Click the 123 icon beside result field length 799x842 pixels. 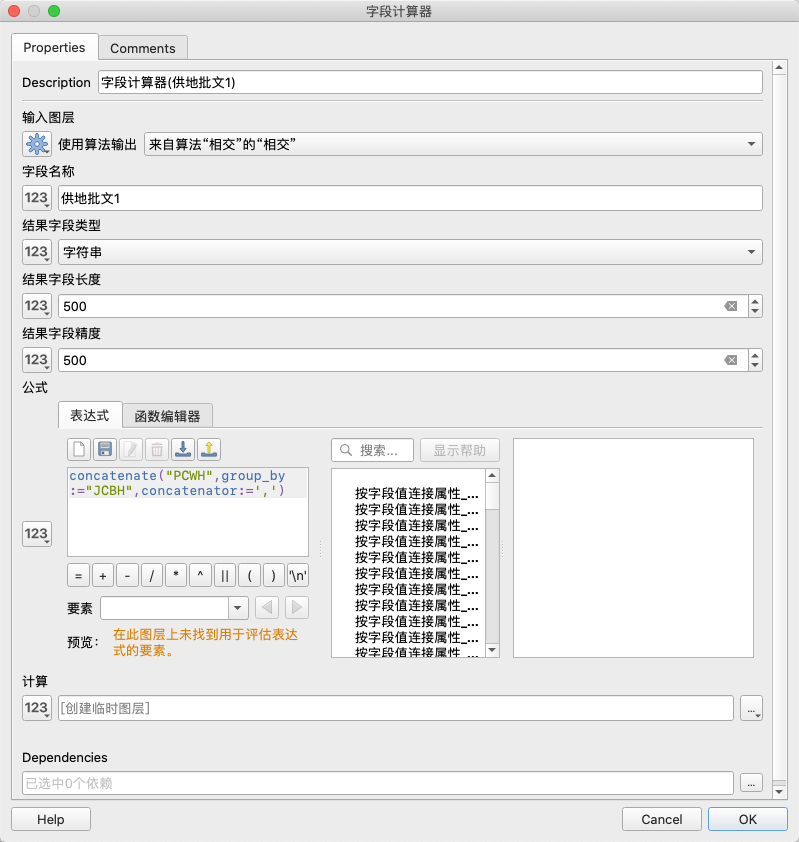coord(37,306)
